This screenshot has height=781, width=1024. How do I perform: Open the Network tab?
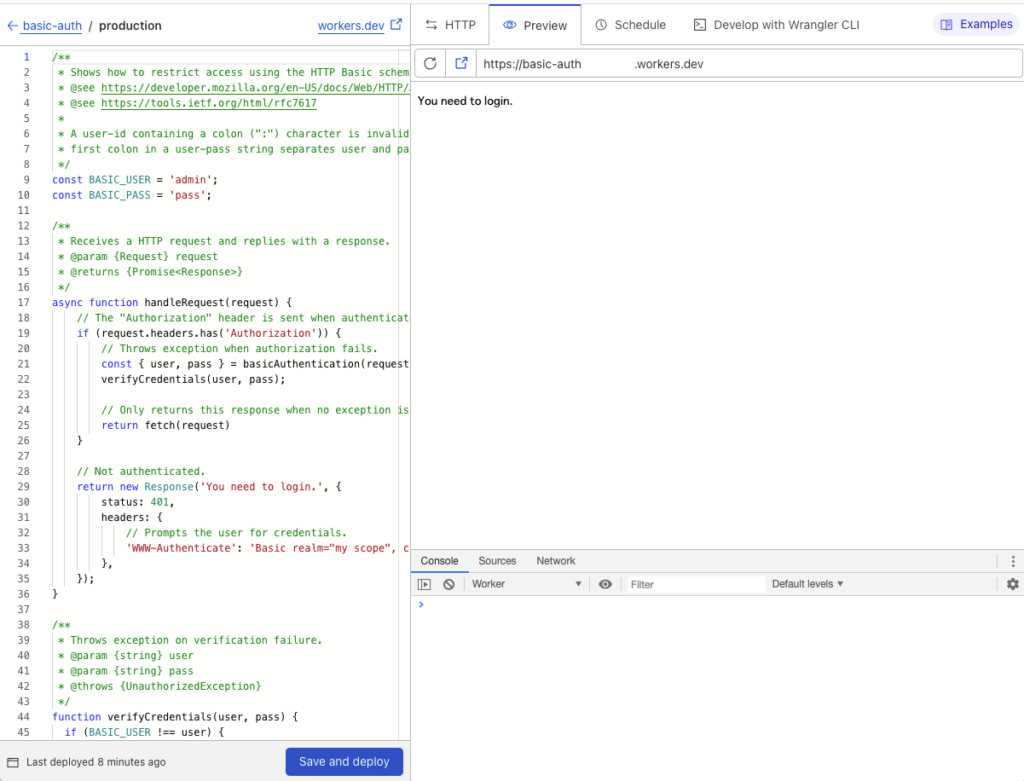coord(556,561)
